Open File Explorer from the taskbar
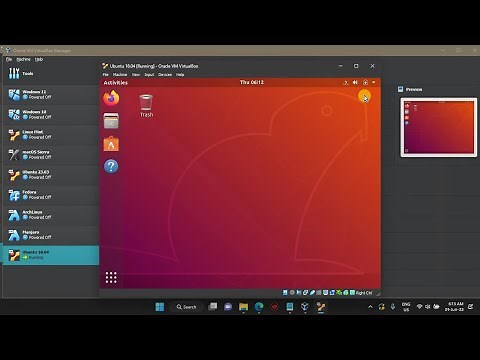 244,307
